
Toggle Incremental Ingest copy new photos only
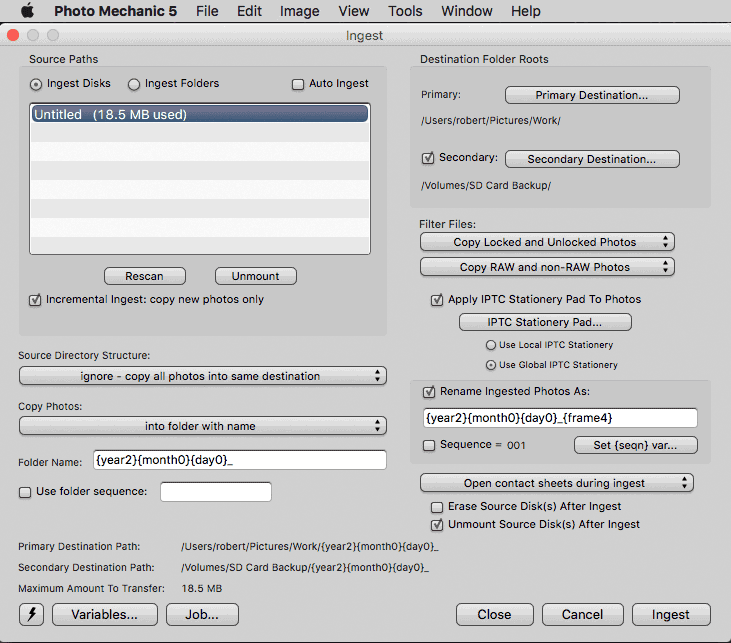coord(35,300)
